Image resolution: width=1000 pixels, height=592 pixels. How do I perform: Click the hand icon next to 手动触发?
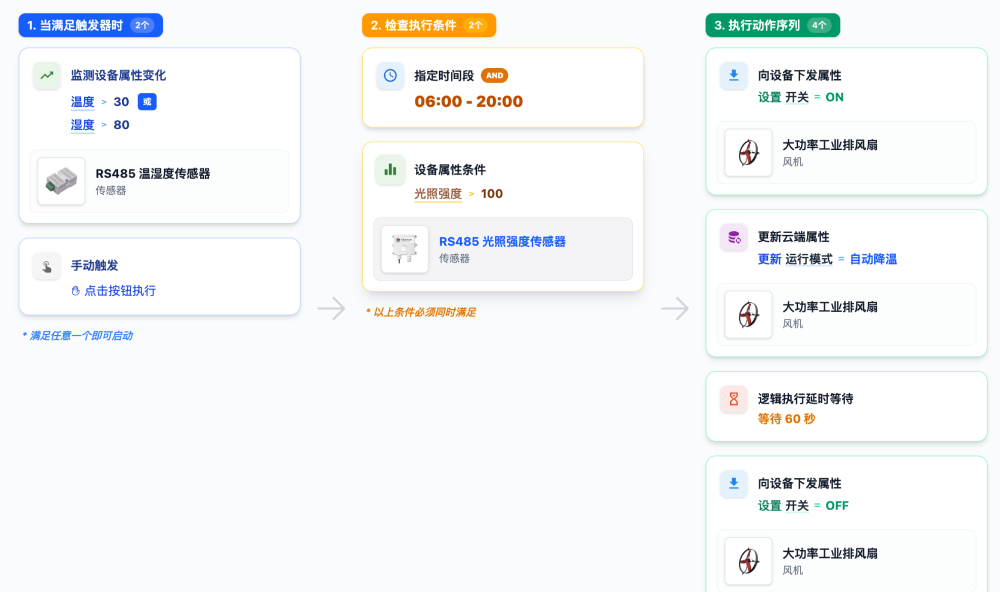click(x=46, y=266)
